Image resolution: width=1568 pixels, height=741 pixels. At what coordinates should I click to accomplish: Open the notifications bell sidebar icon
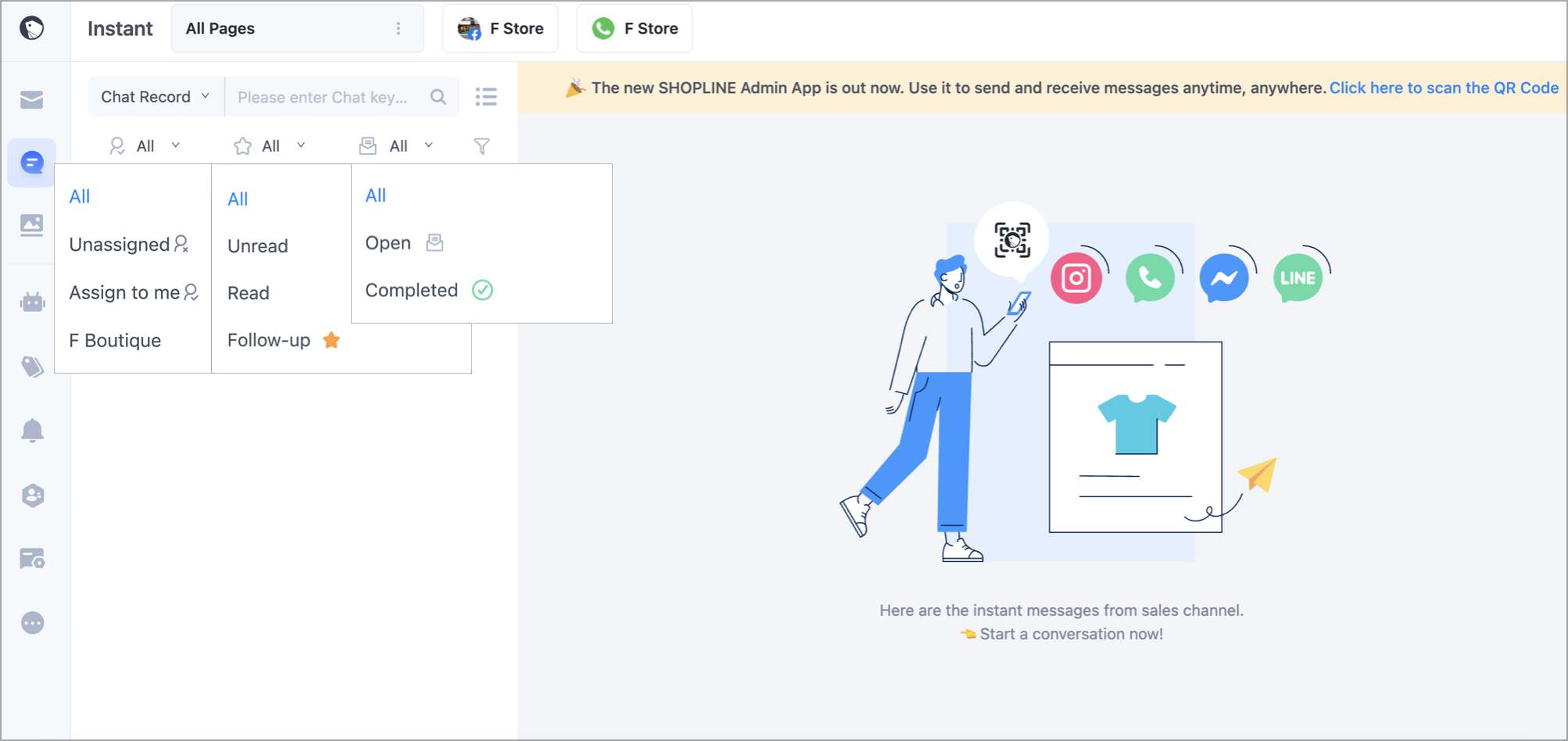(32, 431)
